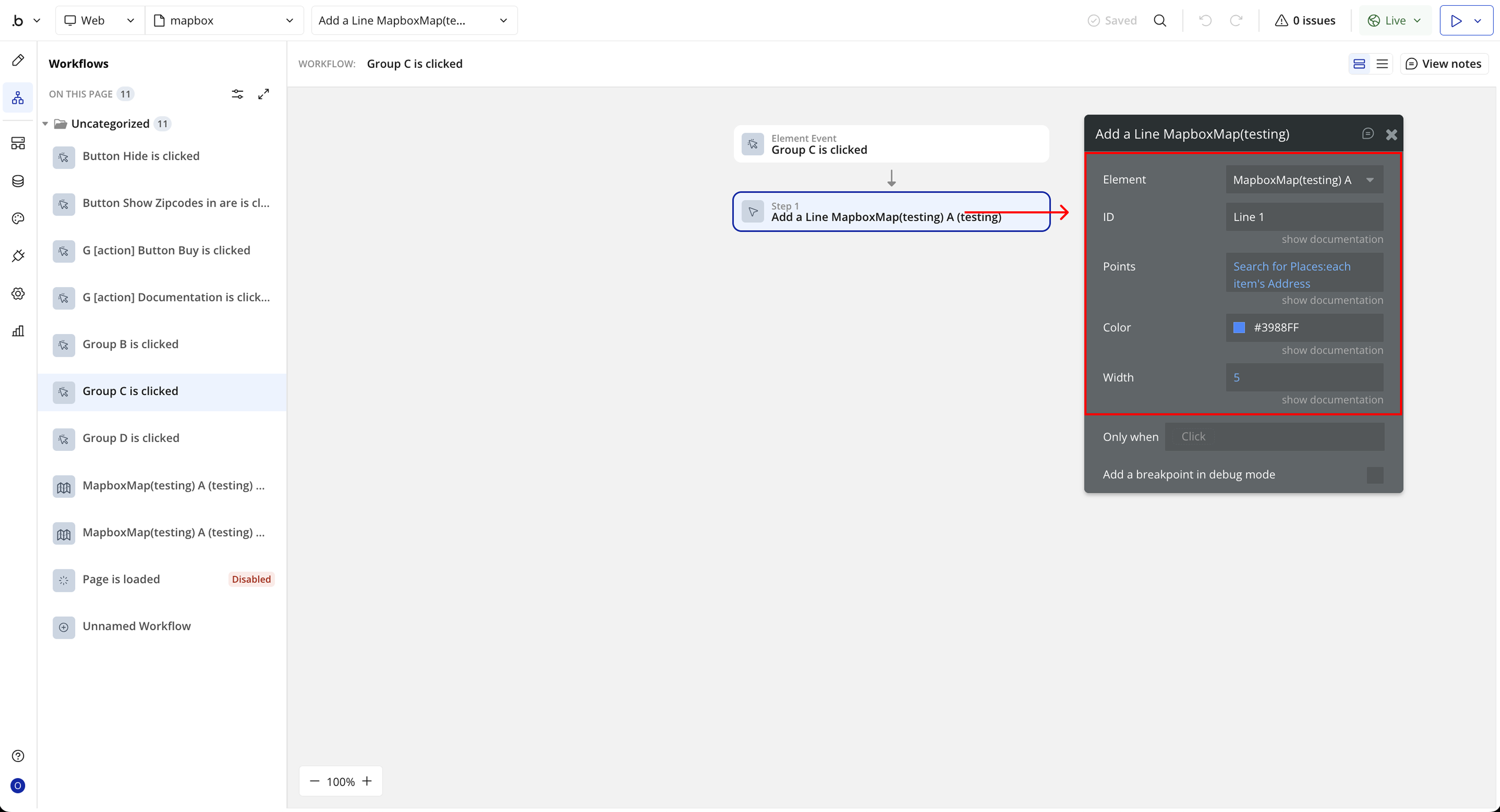Click the Only when condition field
This screenshot has width=1500, height=812.
pyautogui.click(x=1274, y=437)
